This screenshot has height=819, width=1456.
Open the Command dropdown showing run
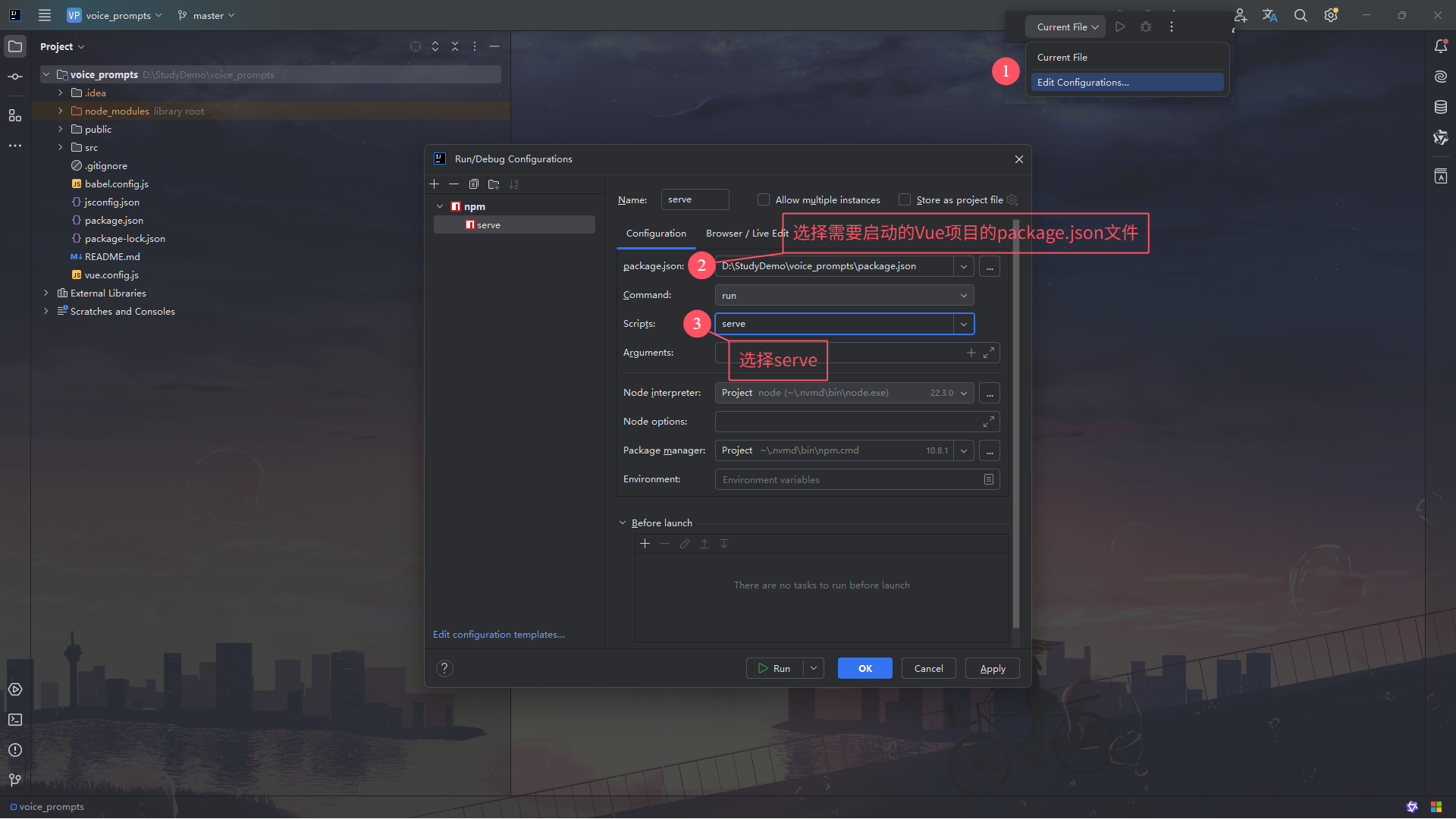click(x=844, y=296)
